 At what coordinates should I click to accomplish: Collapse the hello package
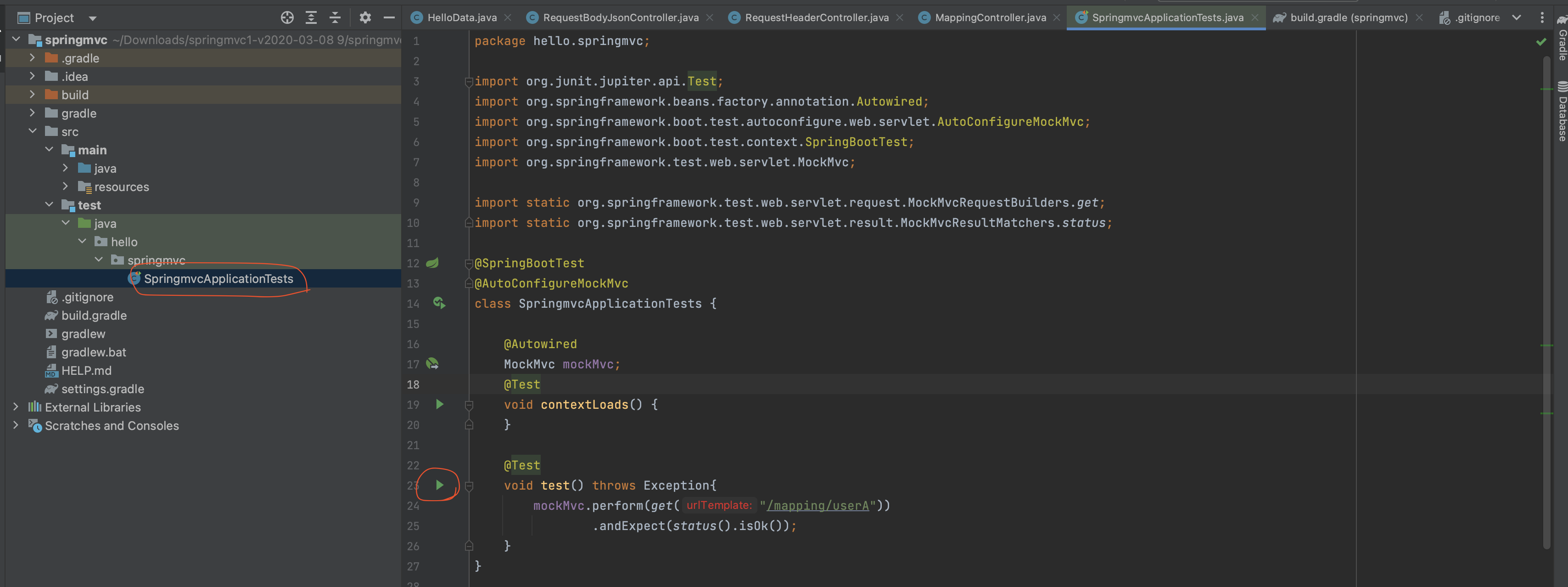(82, 242)
